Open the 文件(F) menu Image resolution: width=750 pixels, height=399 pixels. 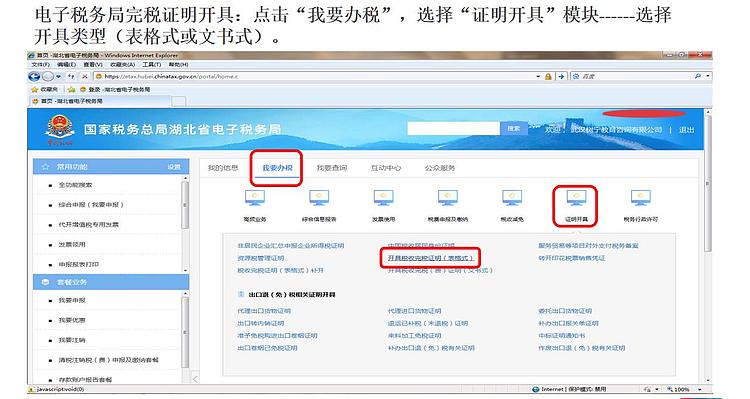pyautogui.click(x=40, y=65)
